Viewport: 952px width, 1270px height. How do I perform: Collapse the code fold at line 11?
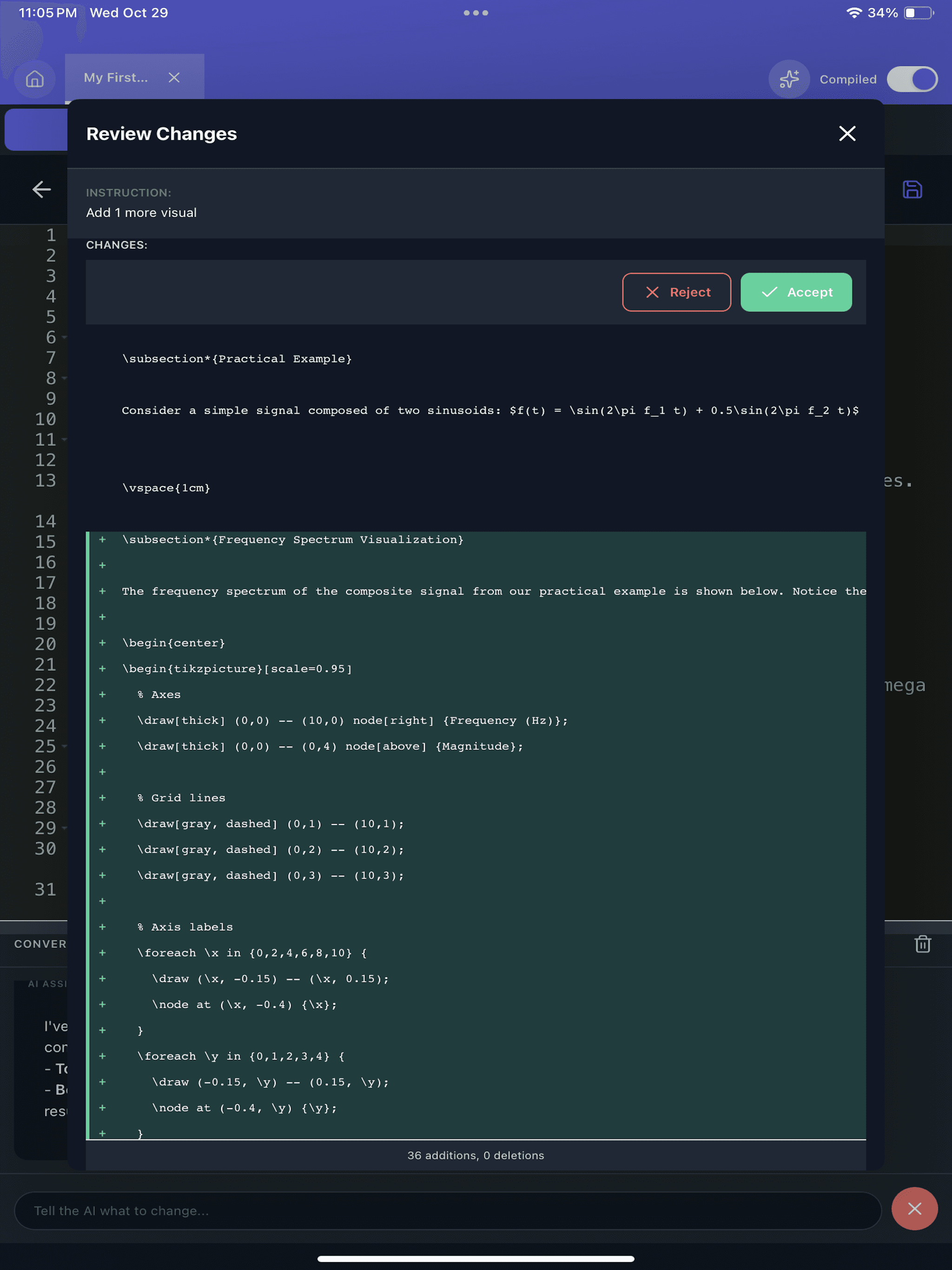pyautogui.click(x=64, y=440)
